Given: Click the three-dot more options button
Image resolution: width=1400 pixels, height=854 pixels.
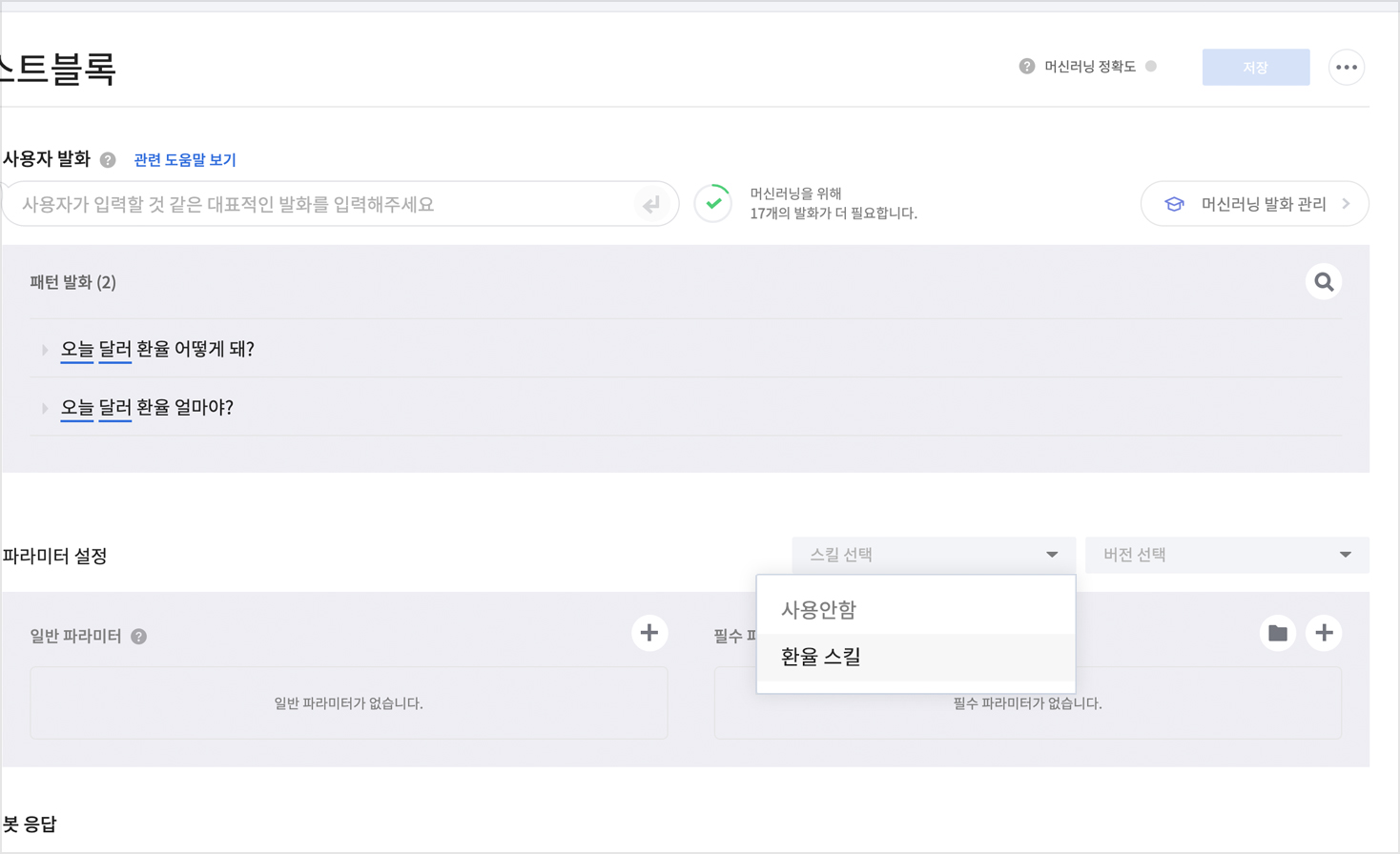Looking at the screenshot, I should [1346, 68].
